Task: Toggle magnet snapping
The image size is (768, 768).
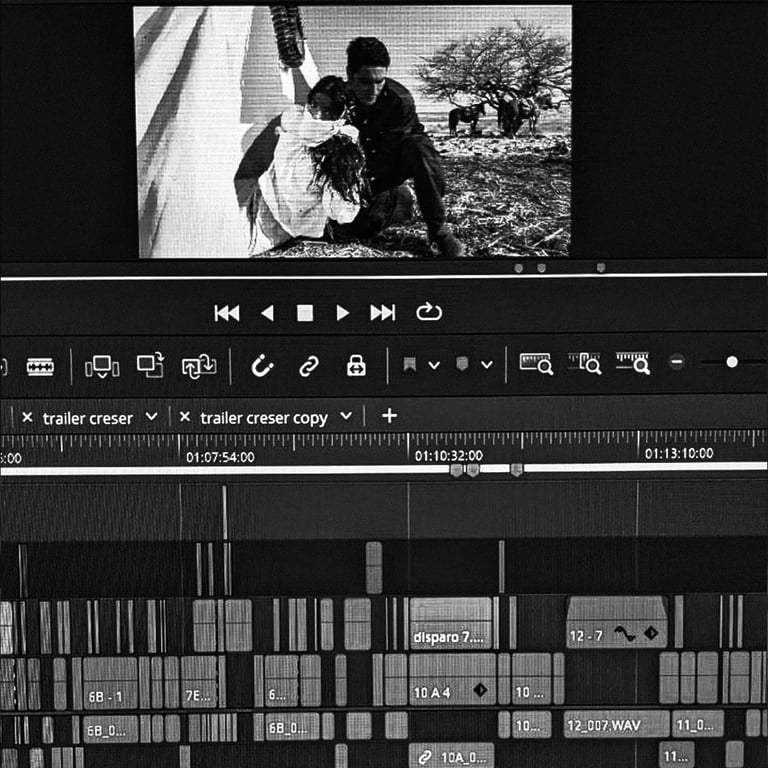Action: click(x=262, y=365)
